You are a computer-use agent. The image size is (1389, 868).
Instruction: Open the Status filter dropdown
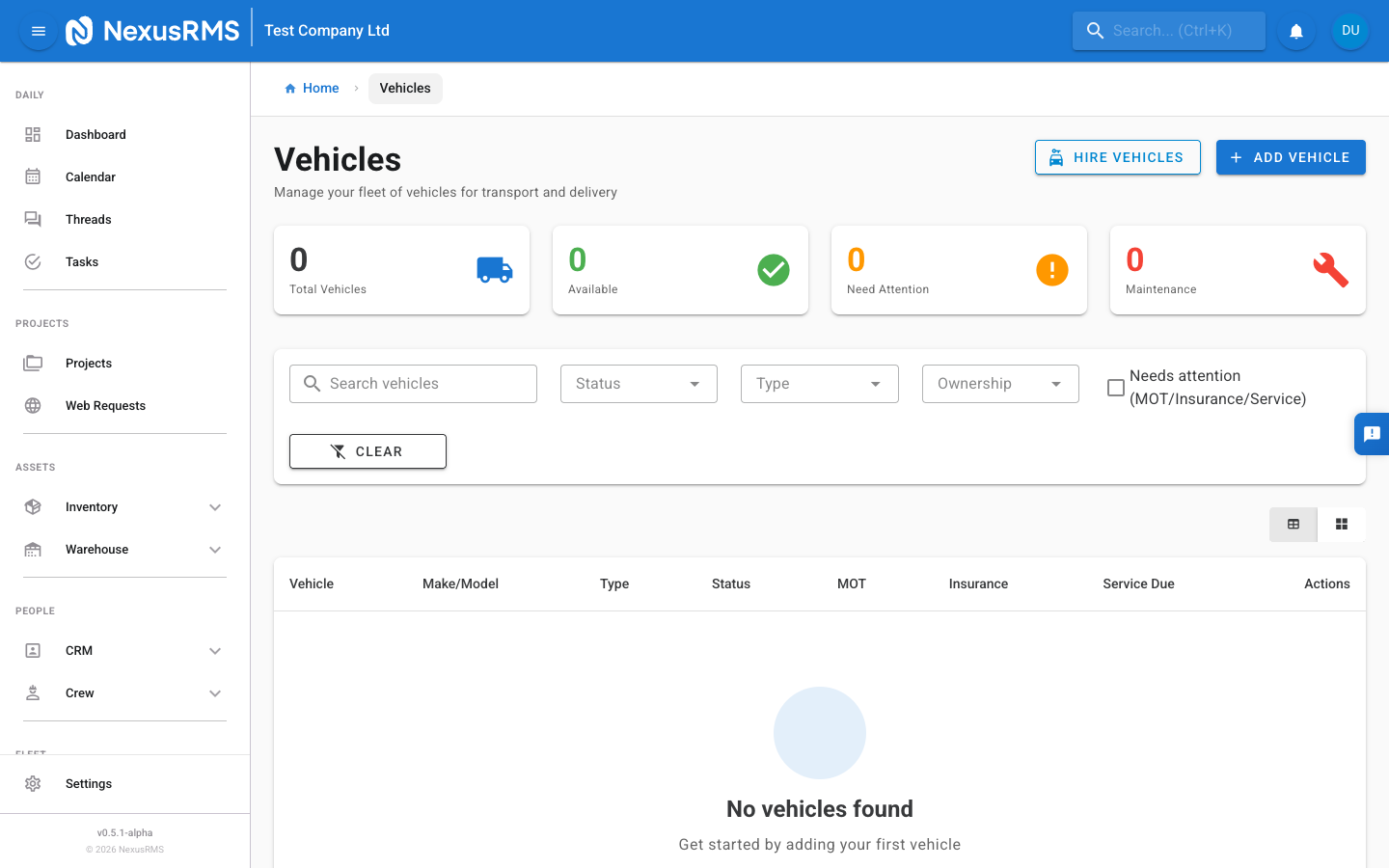[x=639, y=383]
